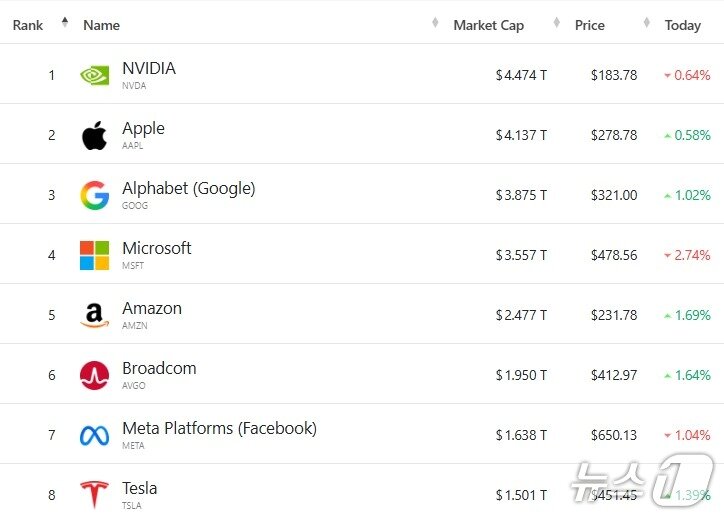Sort by the Market Cap header
This screenshot has height=517, width=724.
point(488,25)
